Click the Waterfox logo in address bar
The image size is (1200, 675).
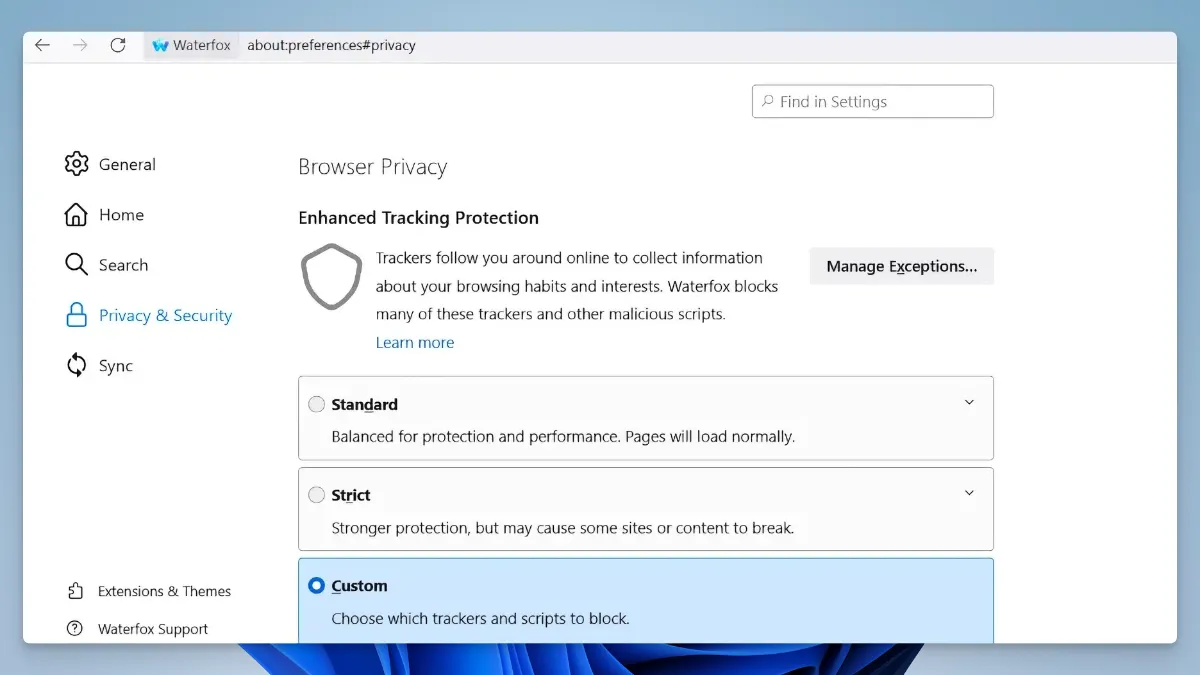click(160, 46)
